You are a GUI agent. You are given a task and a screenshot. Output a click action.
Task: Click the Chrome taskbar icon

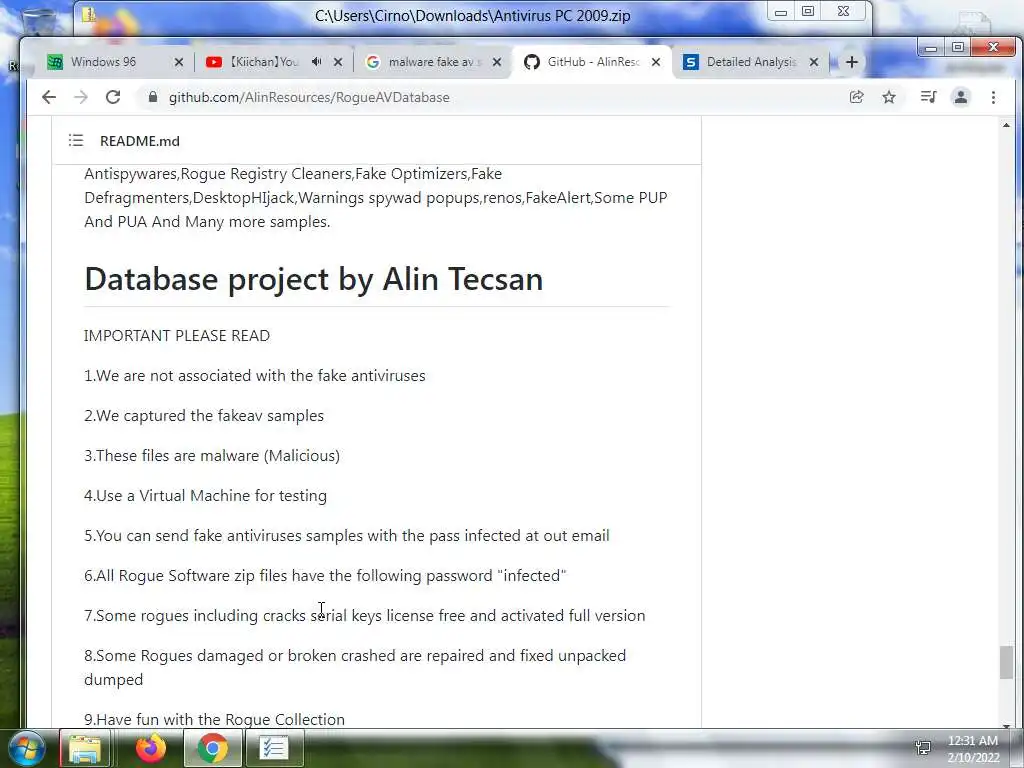[x=212, y=748]
